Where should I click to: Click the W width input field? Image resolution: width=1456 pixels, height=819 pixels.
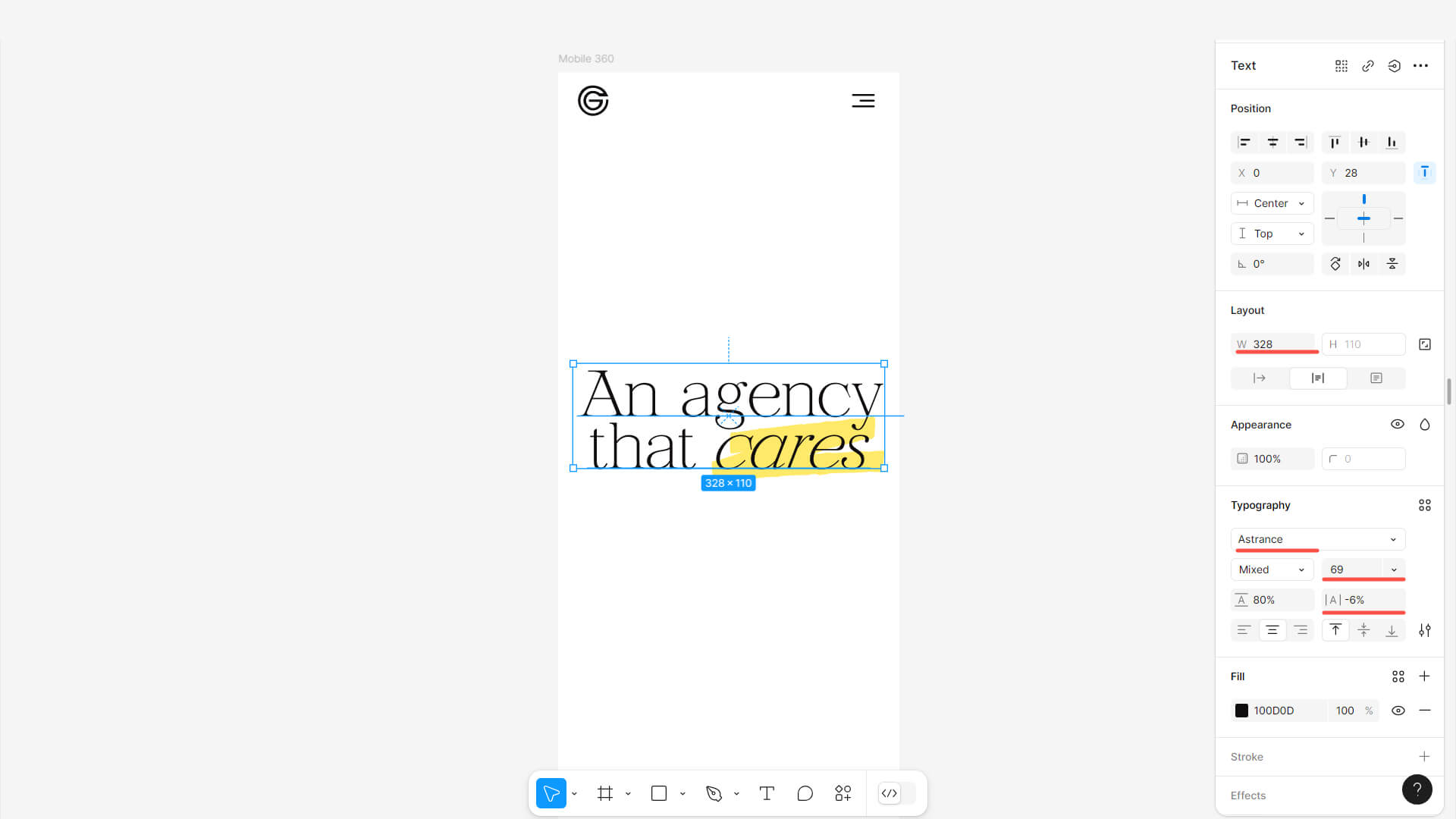coord(1281,343)
